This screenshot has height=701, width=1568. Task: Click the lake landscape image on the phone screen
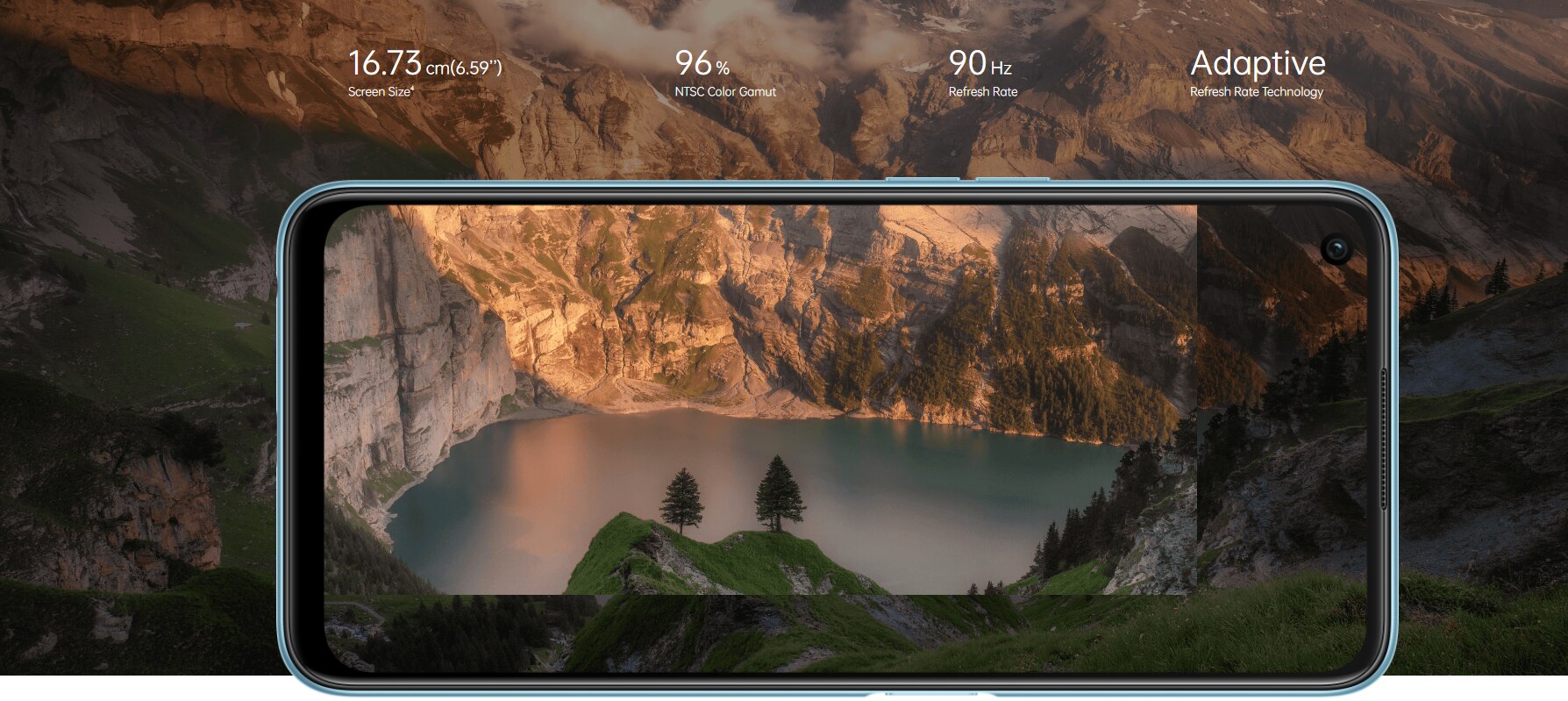click(x=760, y=400)
